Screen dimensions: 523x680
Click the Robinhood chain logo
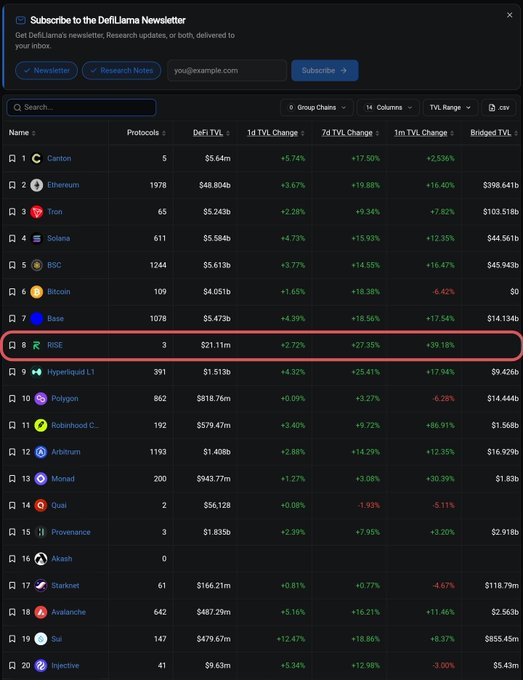click(41, 425)
